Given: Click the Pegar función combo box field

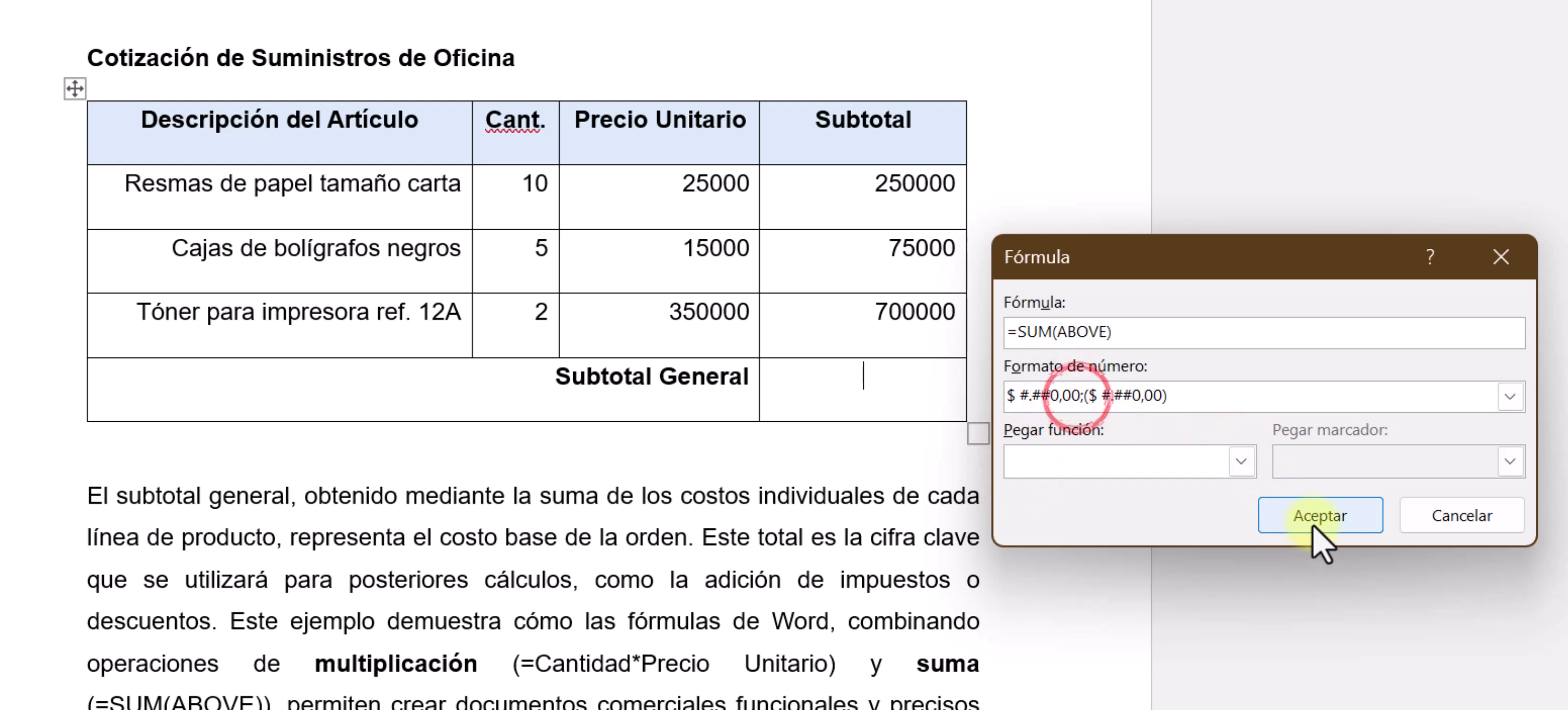Looking at the screenshot, I should tap(1115, 461).
